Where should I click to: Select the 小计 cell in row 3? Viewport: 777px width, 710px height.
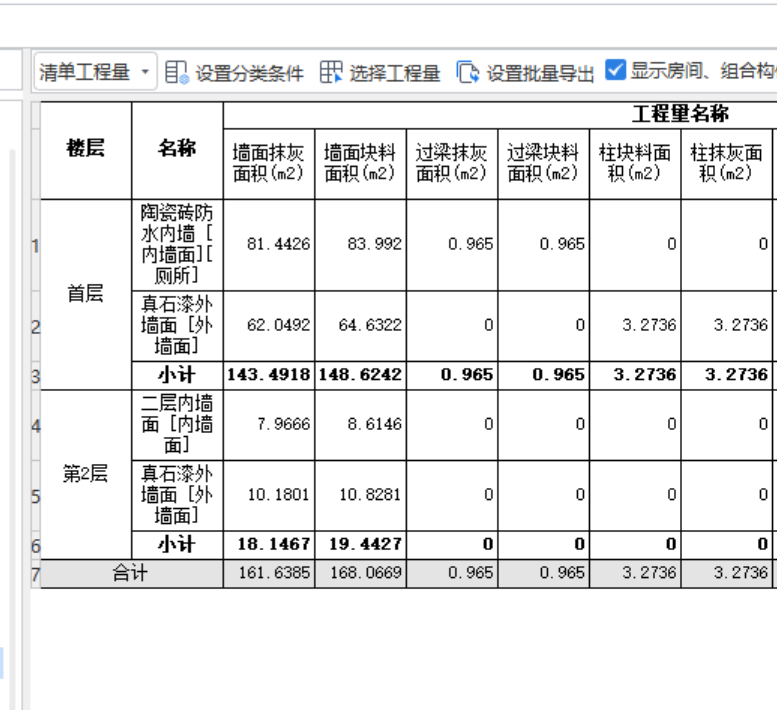177,376
